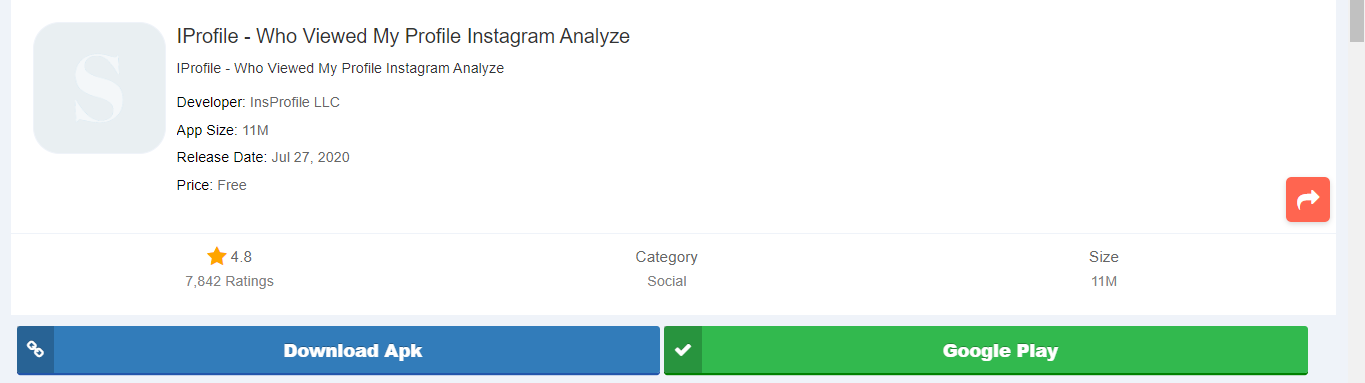The width and height of the screenshot is (1365, 383).
Task: Click the Jul 27, 2020 release date
Action: tap(311, 157)
